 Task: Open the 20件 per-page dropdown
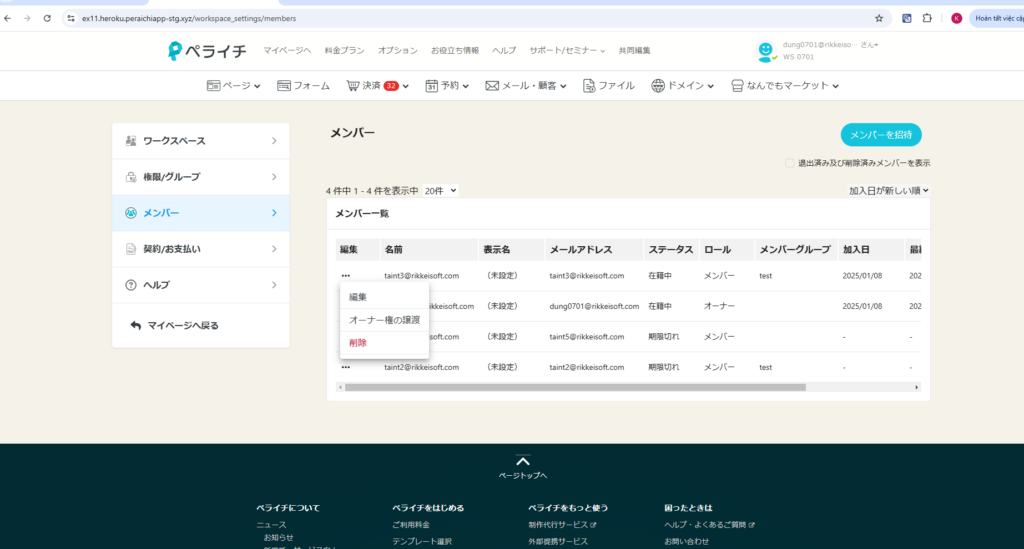(439, 190)
